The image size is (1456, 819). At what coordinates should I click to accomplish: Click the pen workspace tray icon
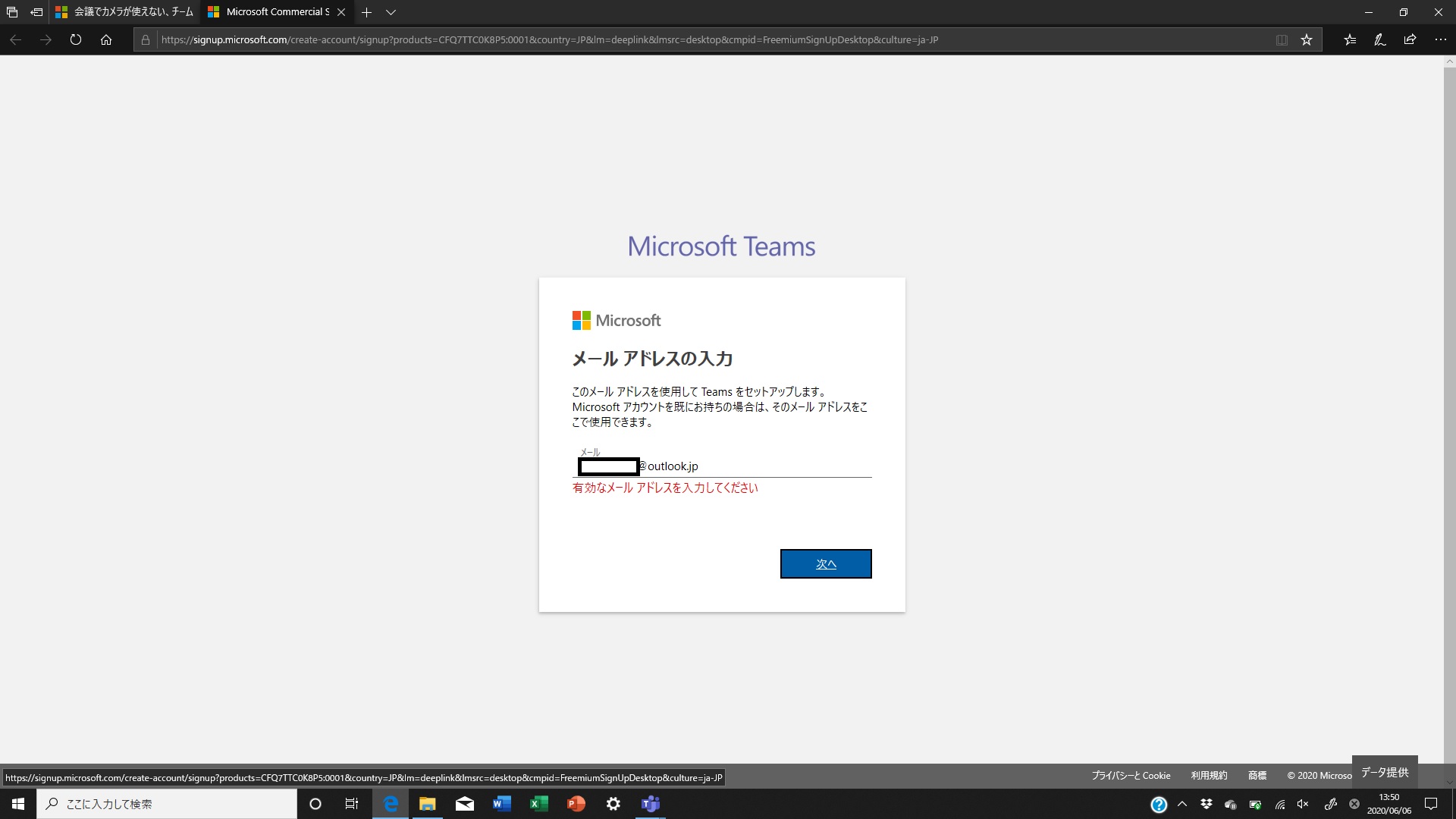1330,804
